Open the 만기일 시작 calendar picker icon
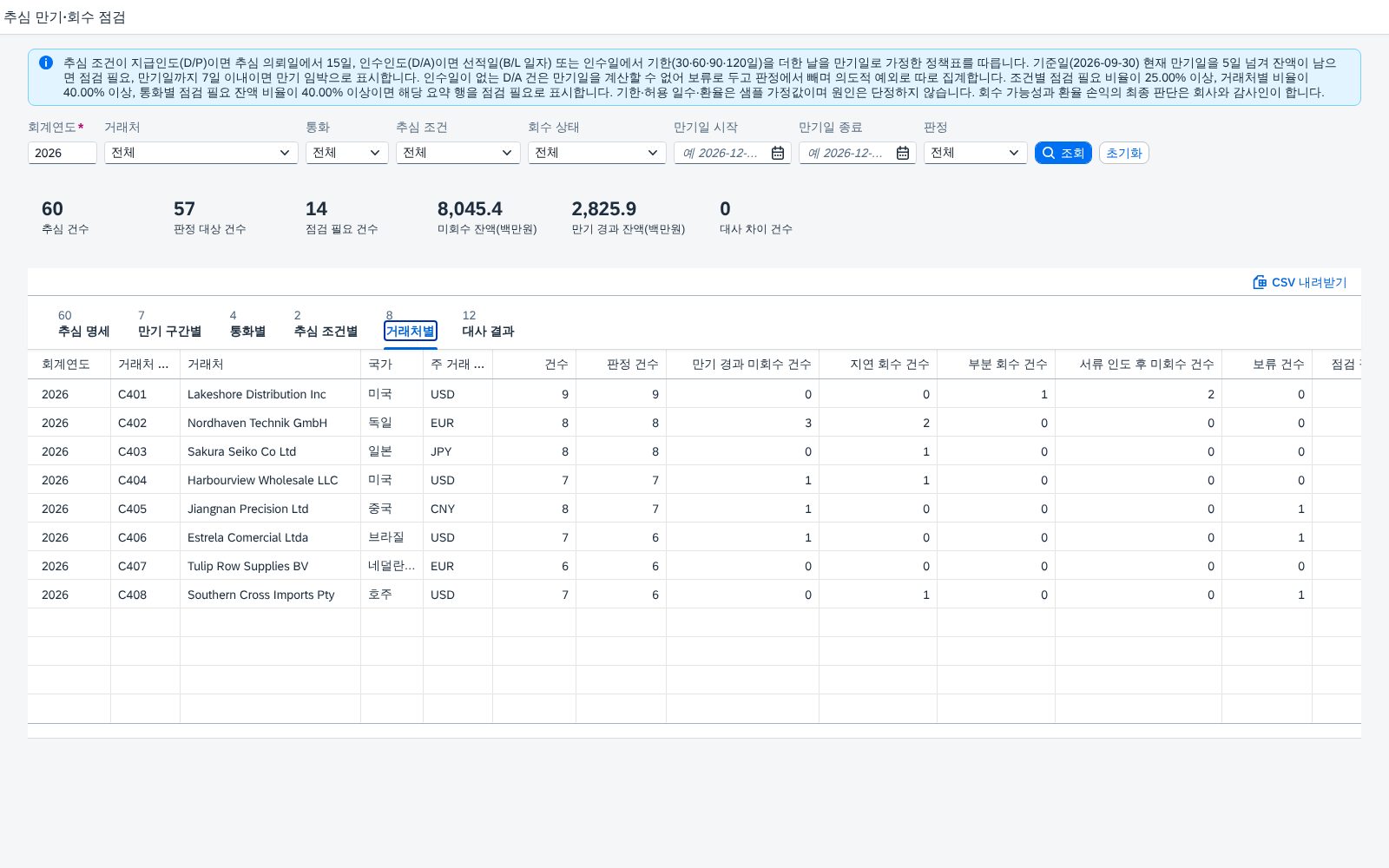 click(778, 153)
